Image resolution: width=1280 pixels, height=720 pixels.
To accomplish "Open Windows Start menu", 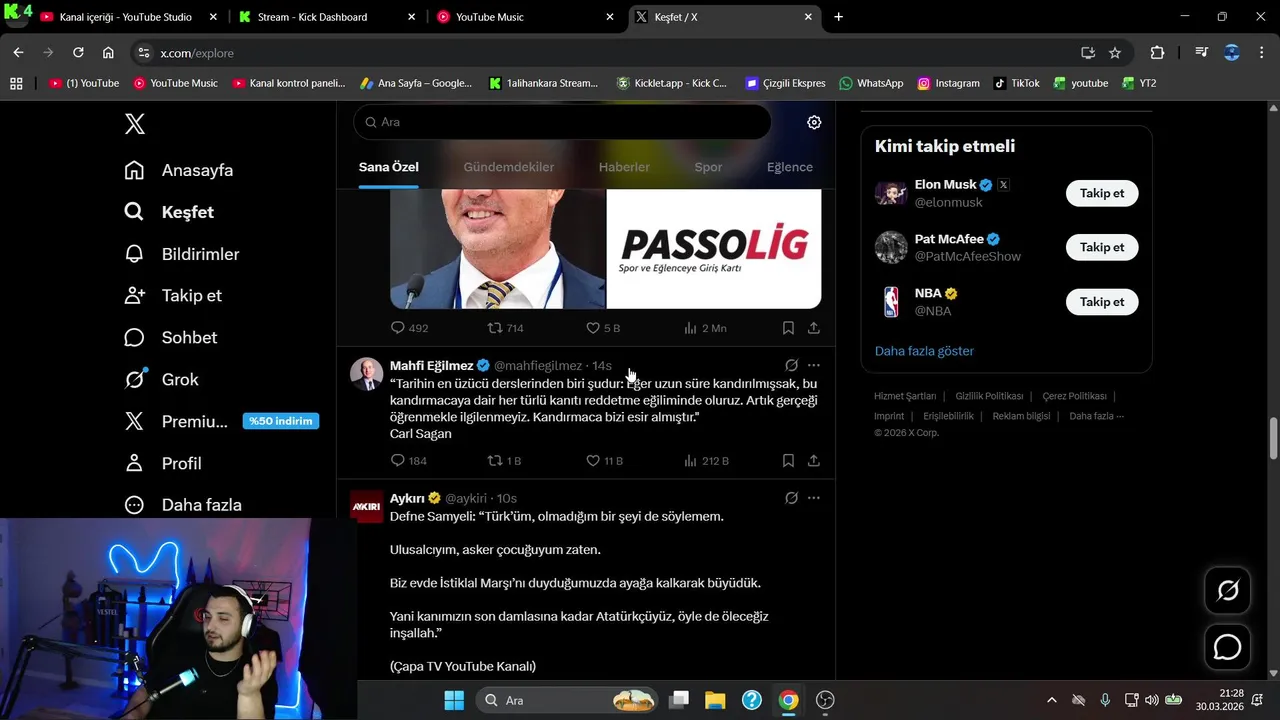I will 453,700.
